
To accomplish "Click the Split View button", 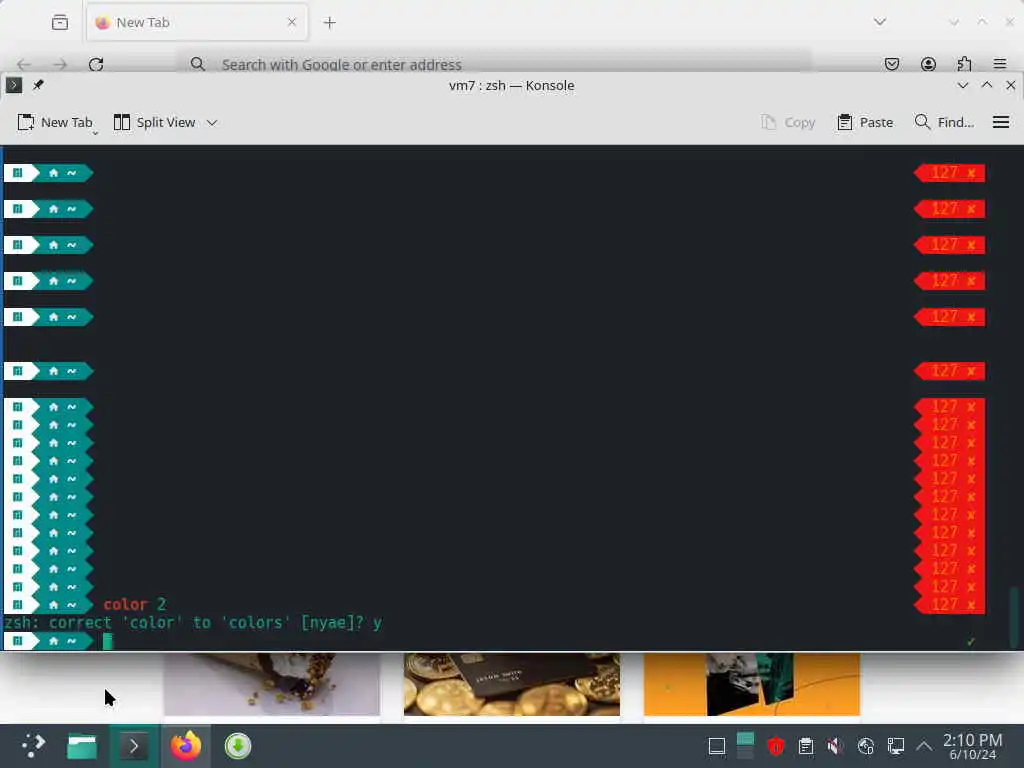I will point(154,122).
